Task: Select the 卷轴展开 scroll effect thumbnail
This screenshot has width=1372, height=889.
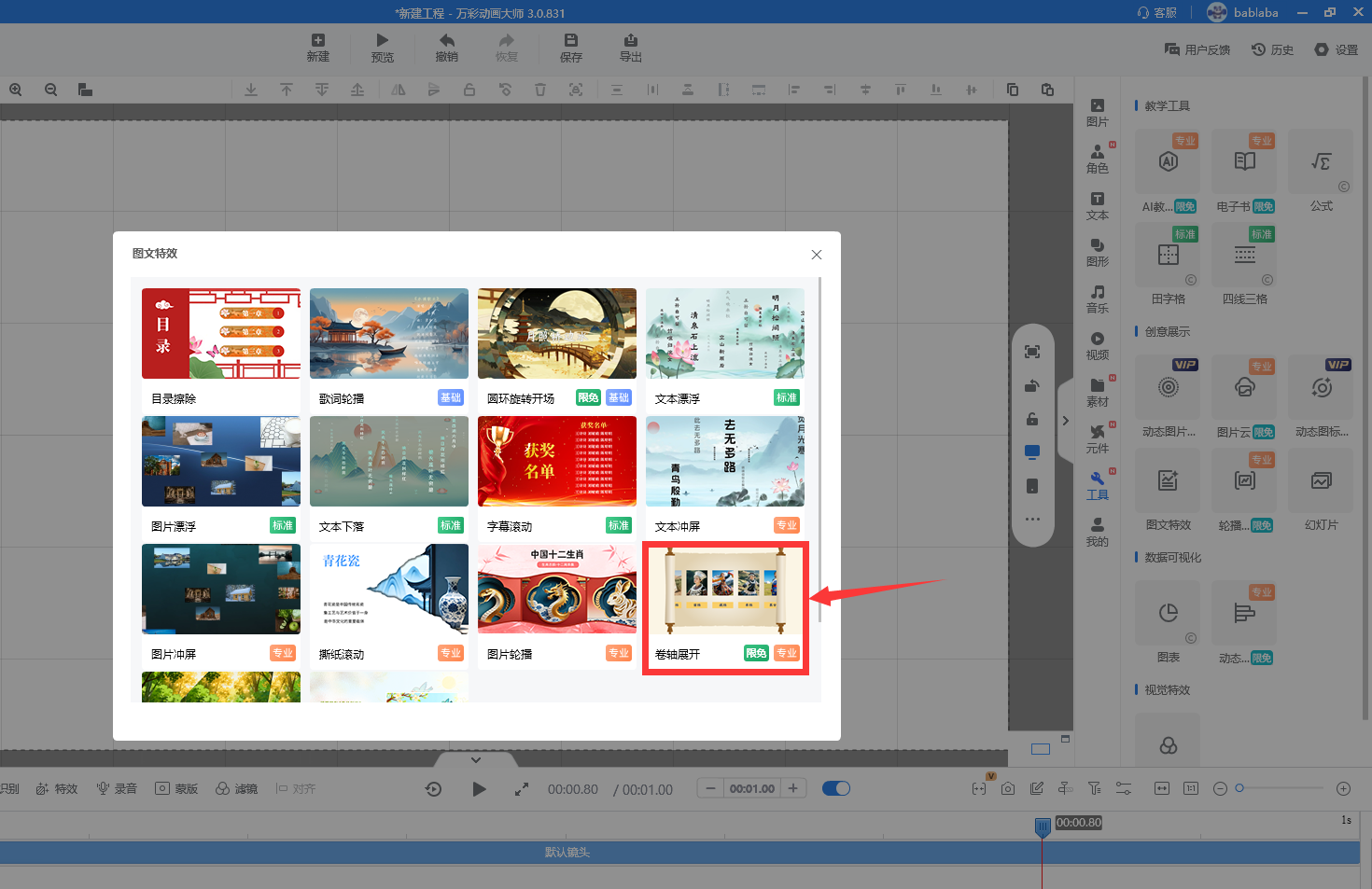Action: click(x=724, y=591)
